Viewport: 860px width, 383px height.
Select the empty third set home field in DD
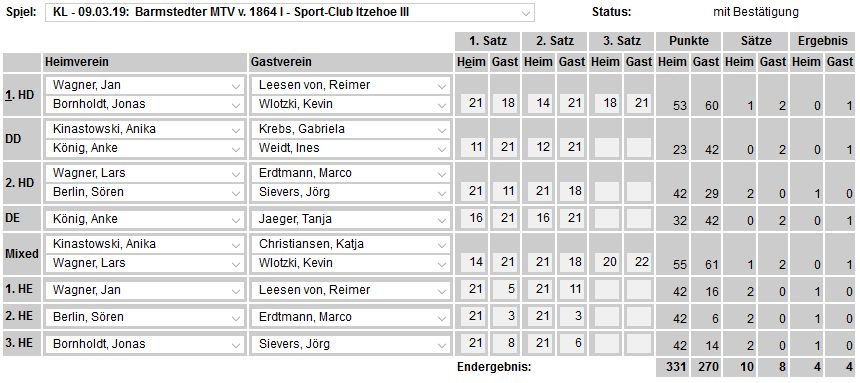(606, 147)
